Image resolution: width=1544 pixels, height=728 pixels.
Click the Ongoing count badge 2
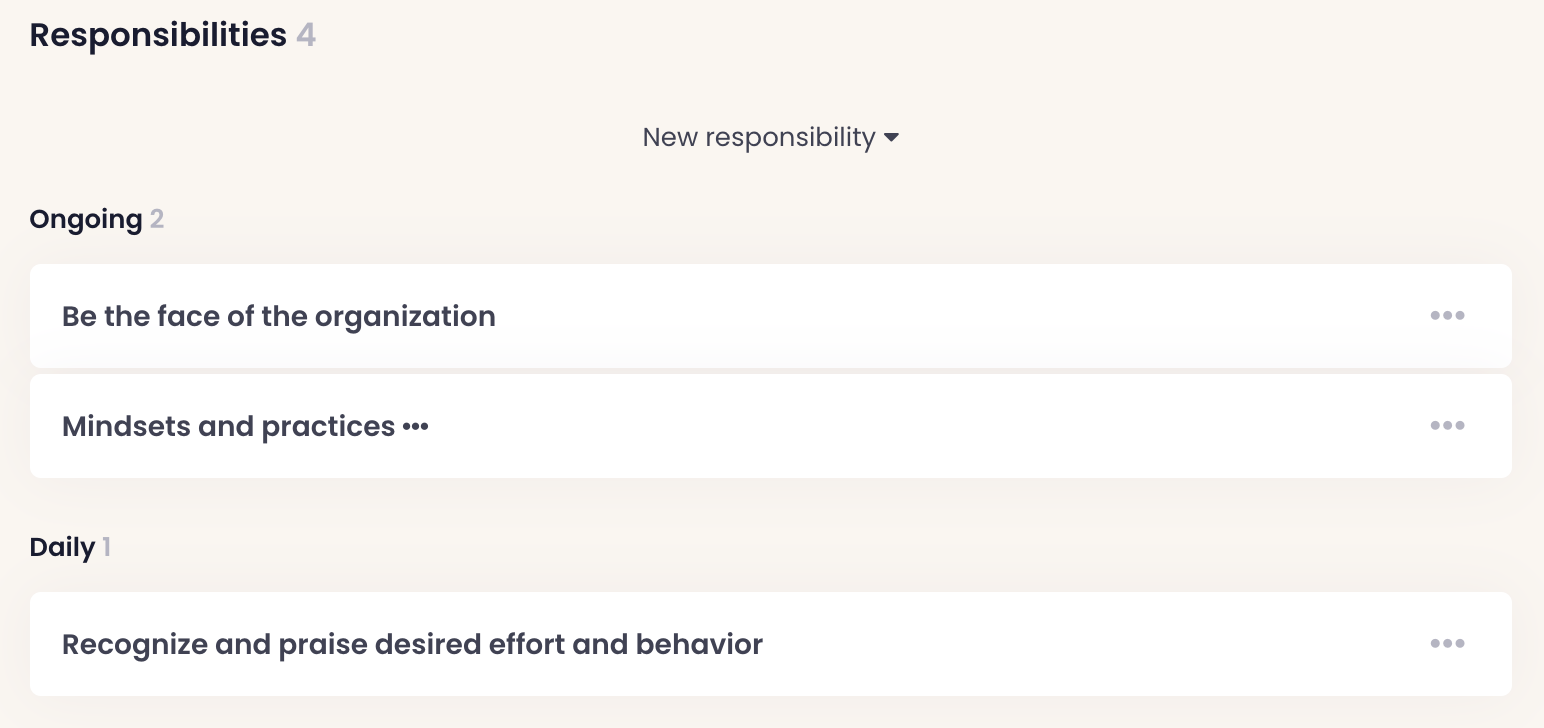tap(157, 219)
